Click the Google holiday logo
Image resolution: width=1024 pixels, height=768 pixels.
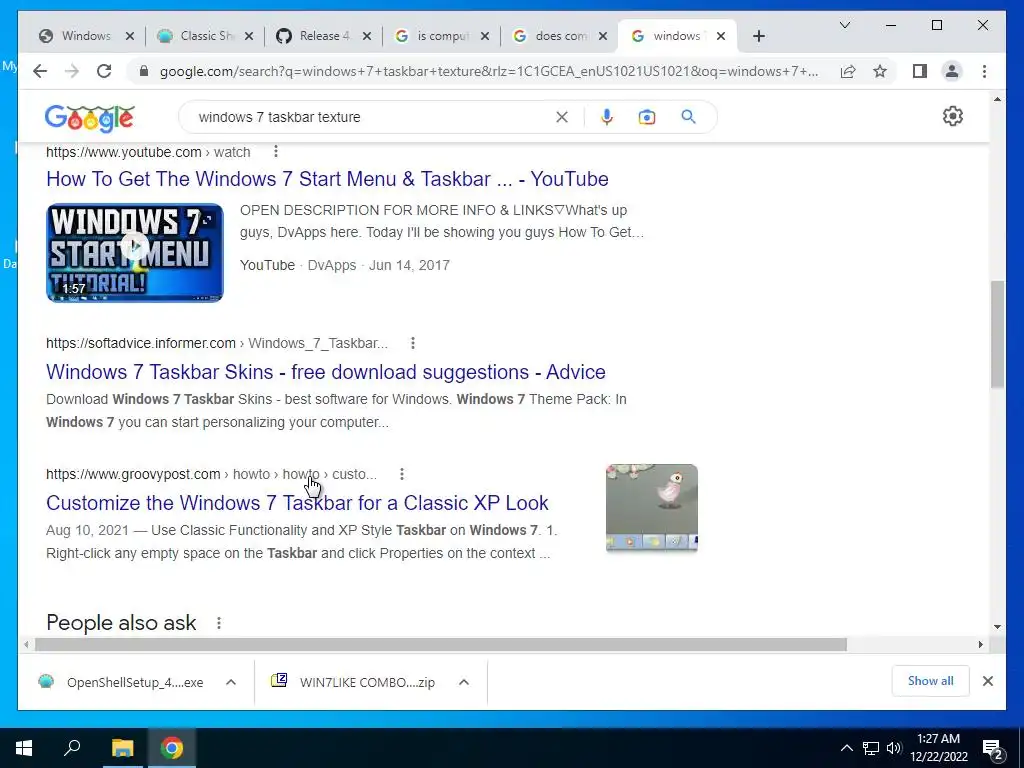(x=89, y=118)
